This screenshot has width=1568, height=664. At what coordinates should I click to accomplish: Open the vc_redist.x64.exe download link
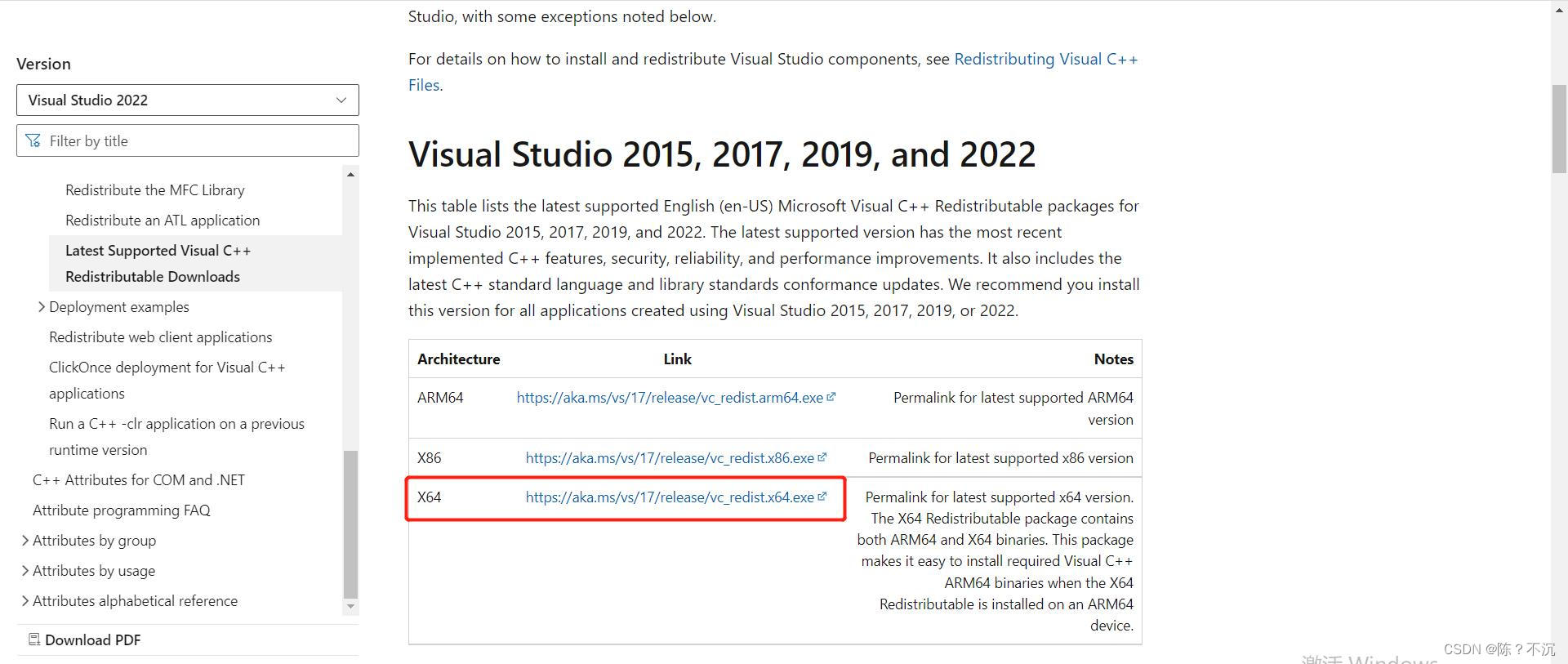click(670, 497)
